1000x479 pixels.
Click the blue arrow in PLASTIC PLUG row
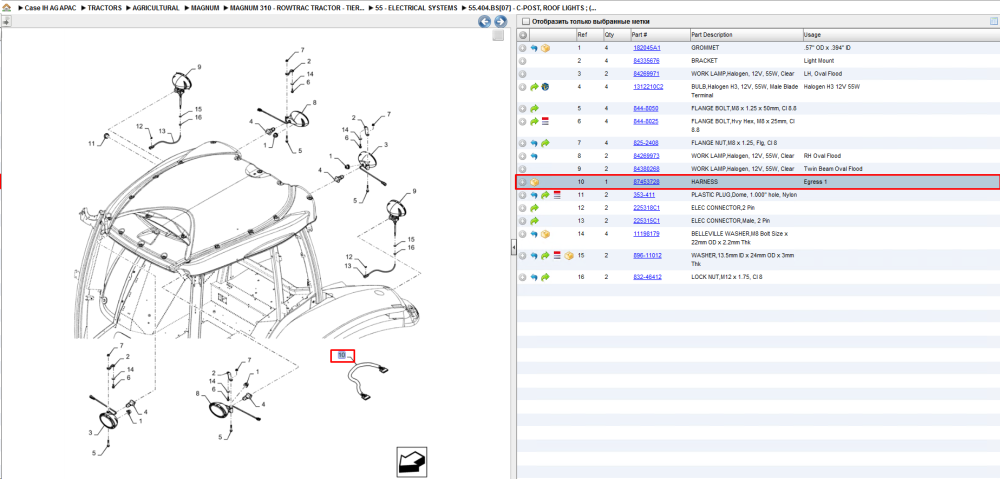pos(534,195)
